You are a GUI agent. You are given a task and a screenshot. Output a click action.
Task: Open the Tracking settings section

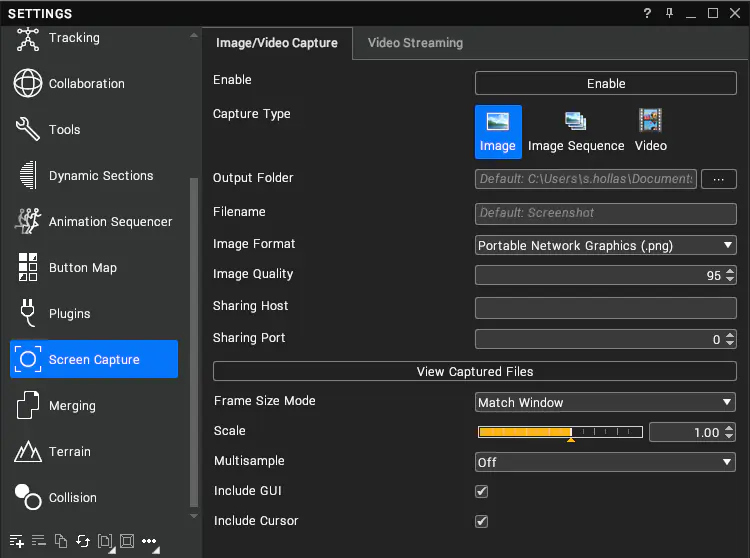(x=94, y=38)
